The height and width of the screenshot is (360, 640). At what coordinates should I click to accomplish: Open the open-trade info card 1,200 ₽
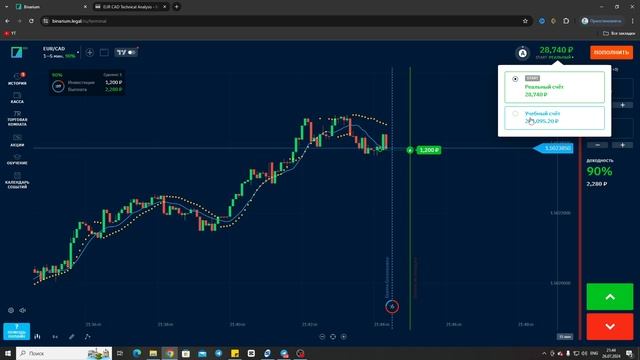[87, 82]
